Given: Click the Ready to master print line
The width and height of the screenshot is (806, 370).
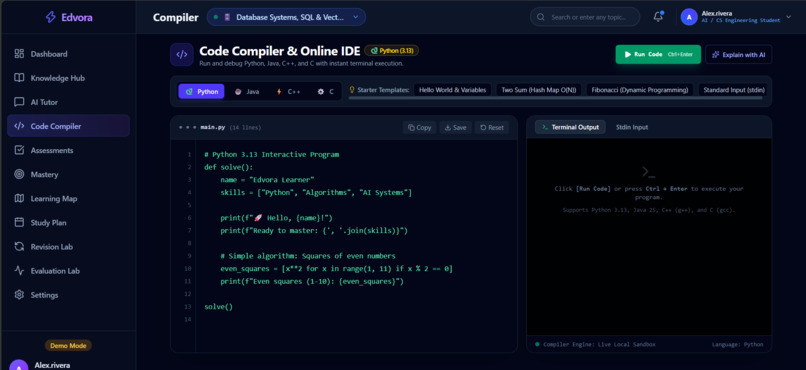Looking at the screenshot, I should 314,231.
